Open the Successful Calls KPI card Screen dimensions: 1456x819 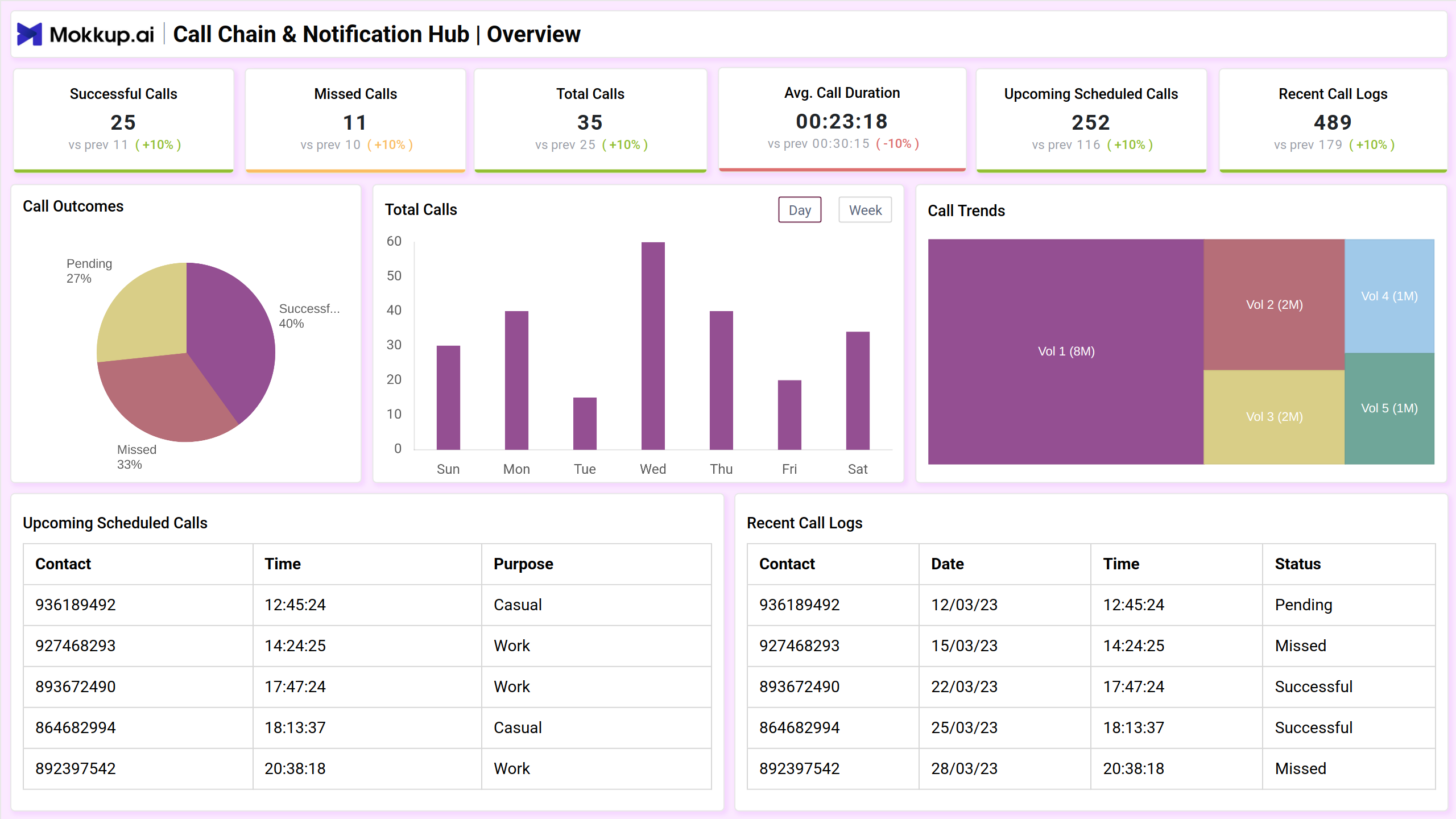[x=123, y=120]
